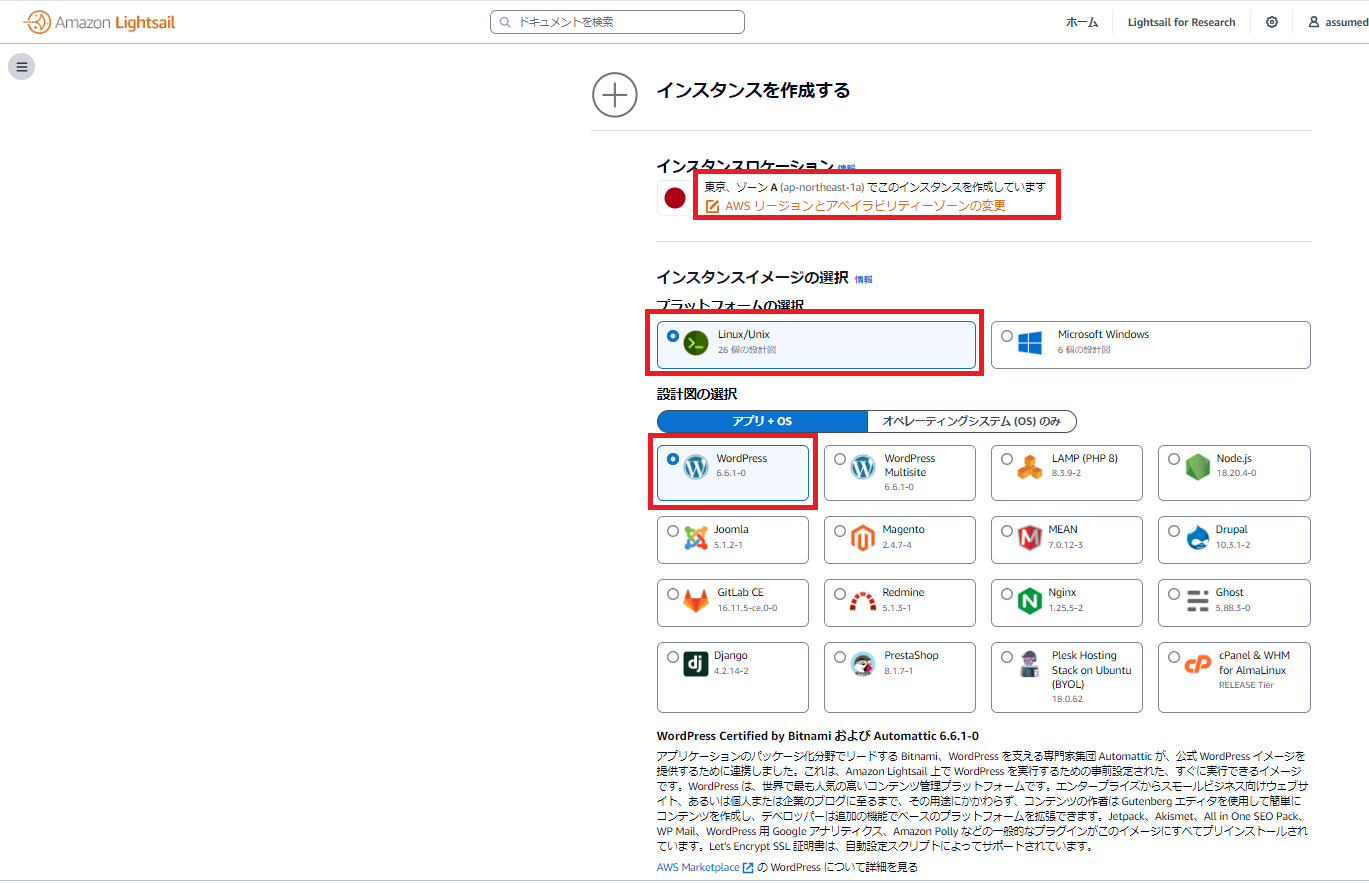This screenshot has height=883, width=1369.
Task: Select the Linux/Unix platform radio button
Action: (x=673, y=336)
